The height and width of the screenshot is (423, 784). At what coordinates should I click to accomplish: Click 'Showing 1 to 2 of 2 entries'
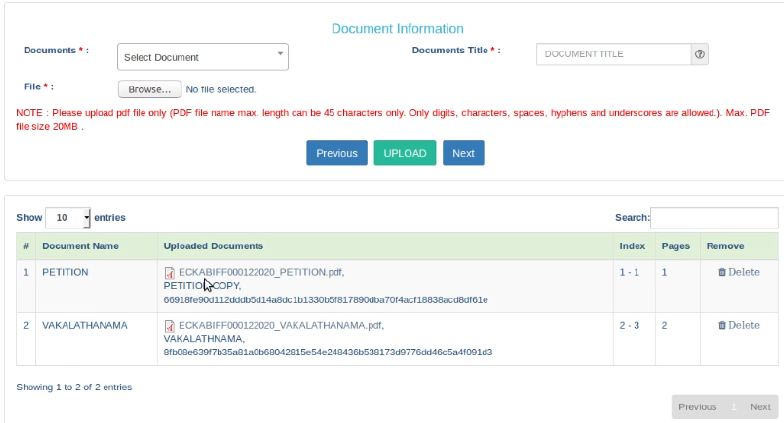(74, 387)
